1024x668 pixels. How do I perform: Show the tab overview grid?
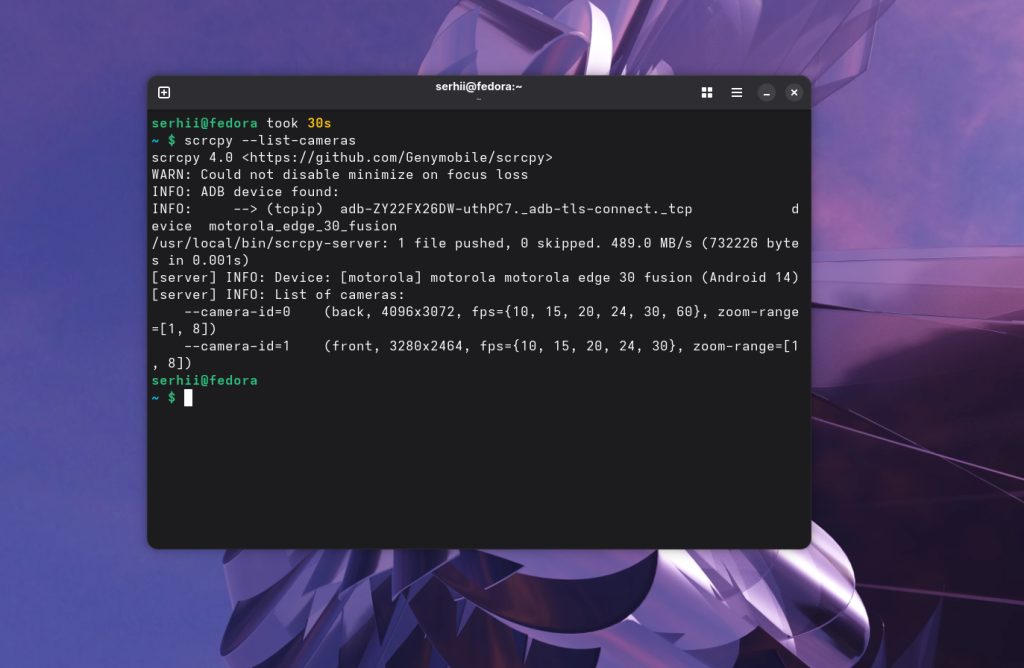tap(707, 93)
